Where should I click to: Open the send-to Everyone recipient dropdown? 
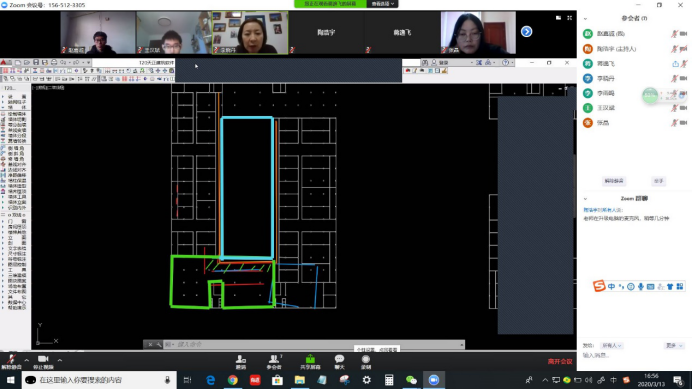612,345
